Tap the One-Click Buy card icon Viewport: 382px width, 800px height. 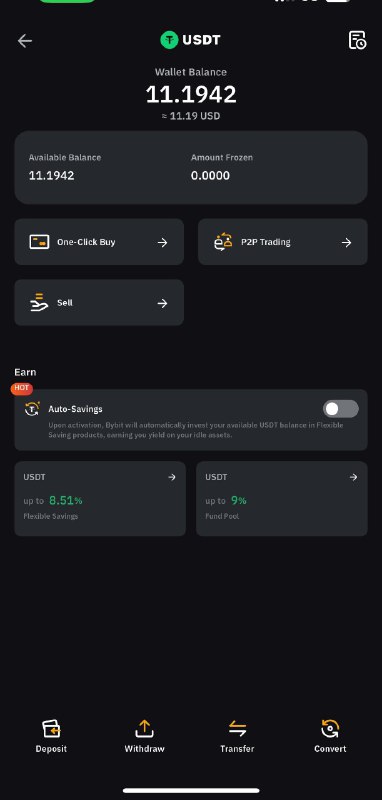coord(39,242)
